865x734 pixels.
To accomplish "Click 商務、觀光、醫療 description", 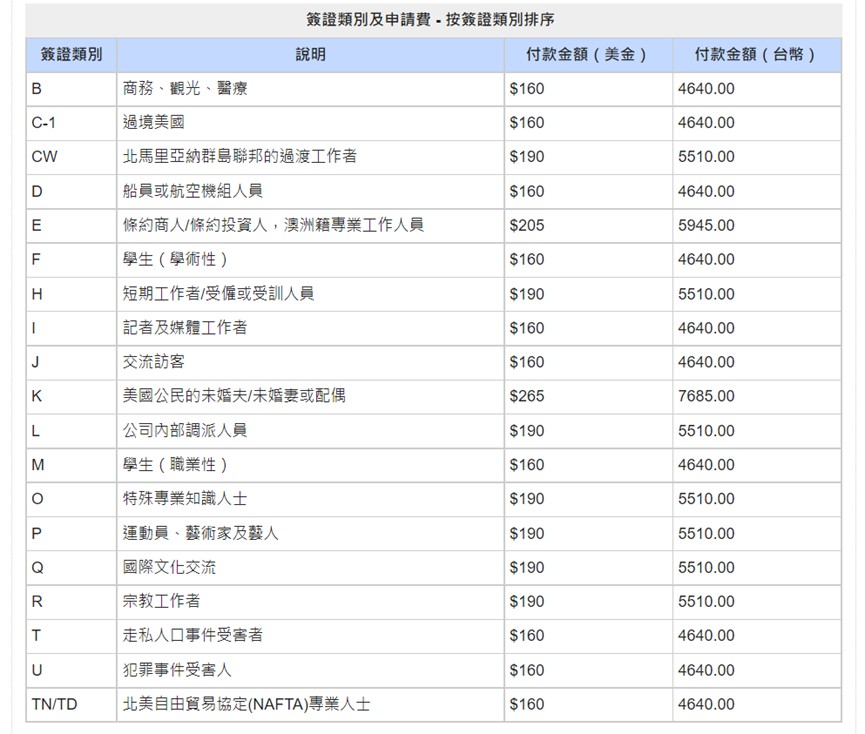I will [x=185, y=89].
